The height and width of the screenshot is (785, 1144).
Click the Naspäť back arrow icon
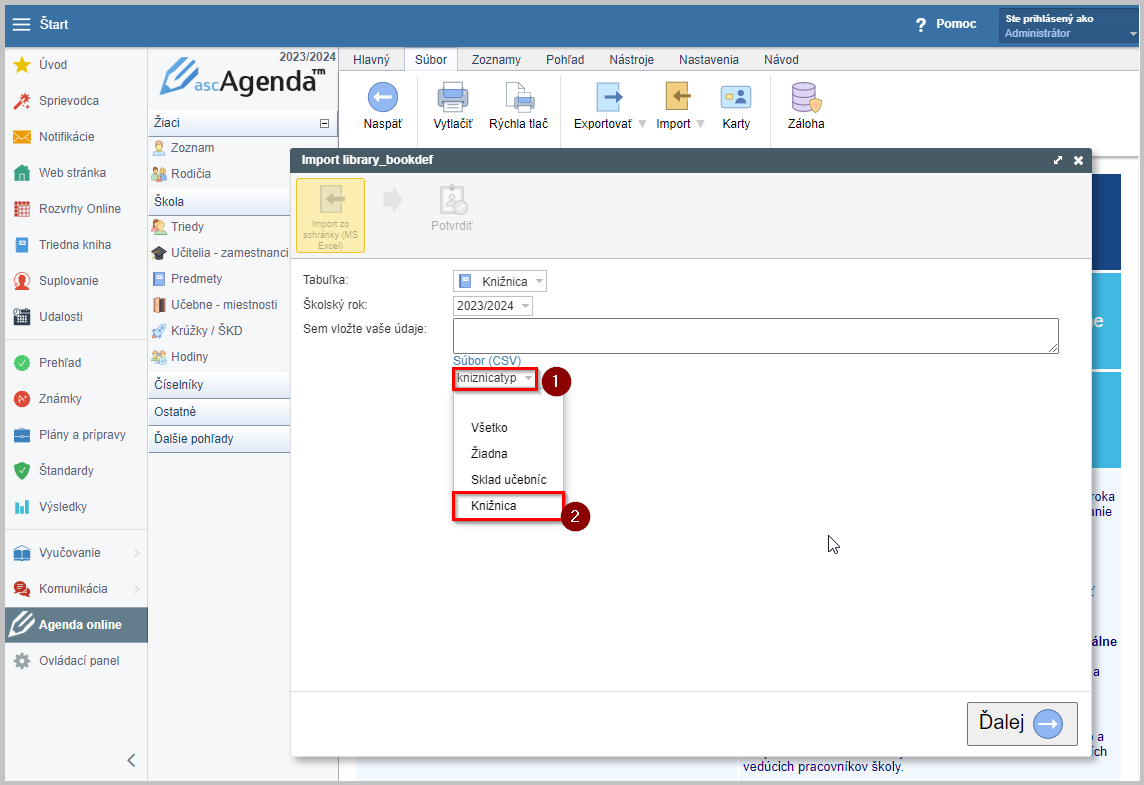coord(382,98)
